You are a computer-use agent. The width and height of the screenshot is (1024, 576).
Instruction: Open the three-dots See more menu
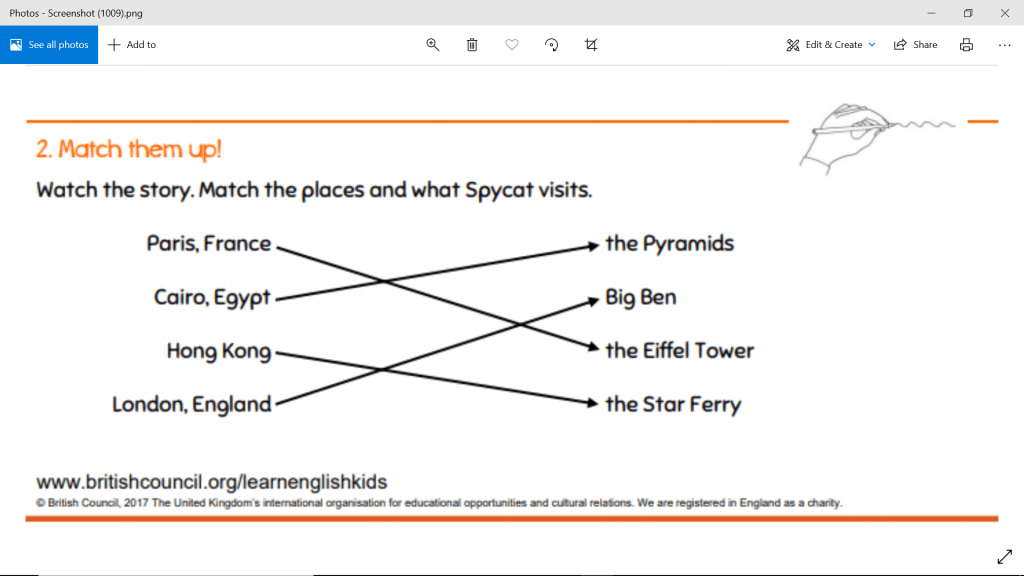click(1004, 45)
